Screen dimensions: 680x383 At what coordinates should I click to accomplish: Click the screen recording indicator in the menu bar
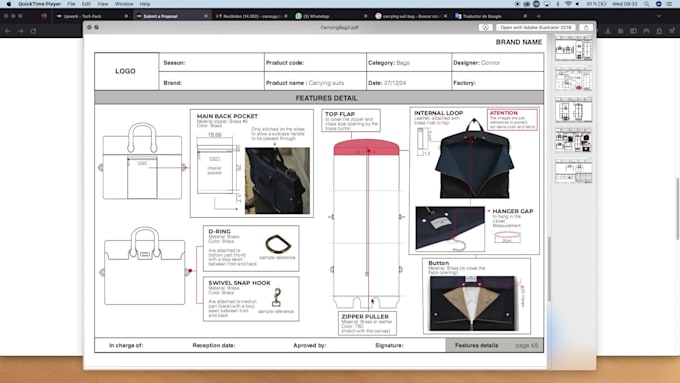tap(517, 4)
